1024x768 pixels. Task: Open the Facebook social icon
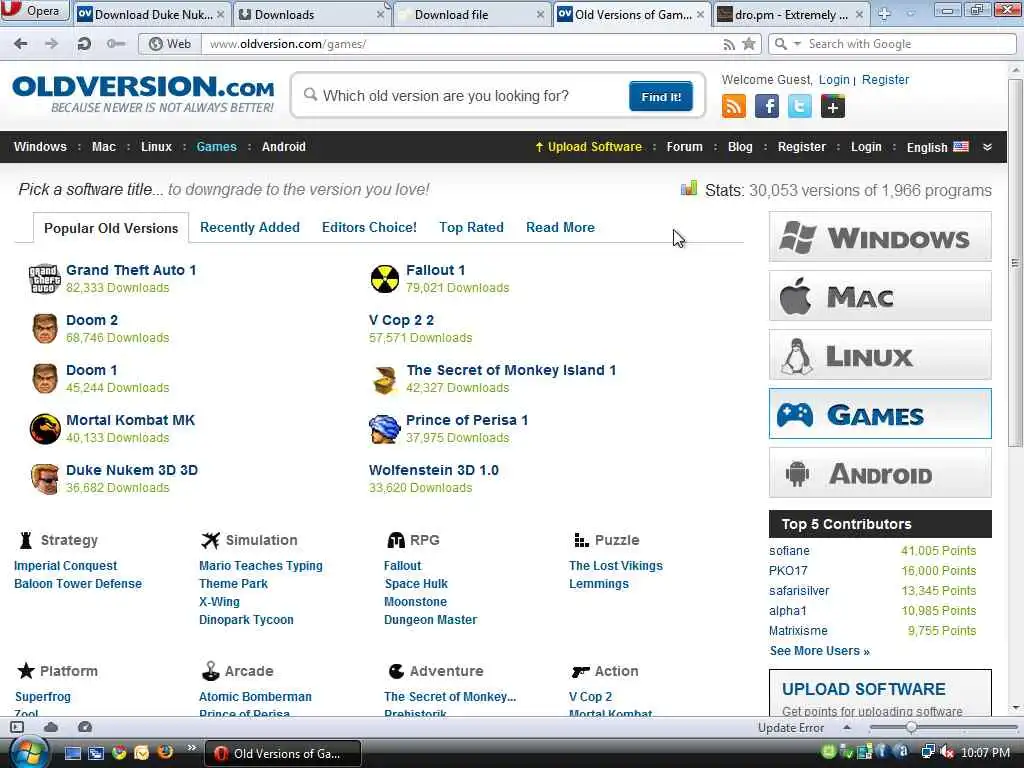767,106
